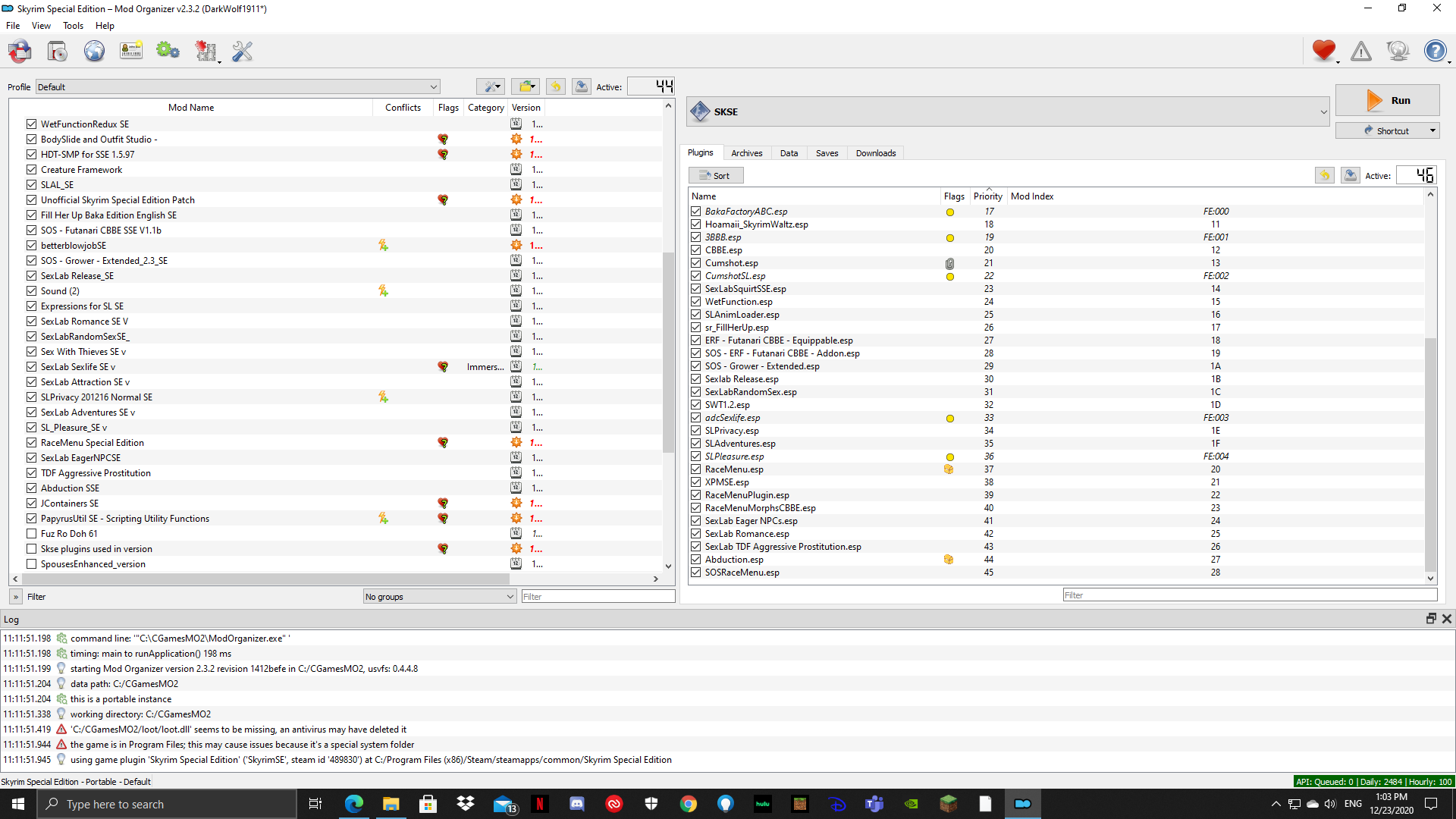This screenshot has height=819, width=1456.
Task: Open the blue help question mark icon
Action: pos(1435,51)
